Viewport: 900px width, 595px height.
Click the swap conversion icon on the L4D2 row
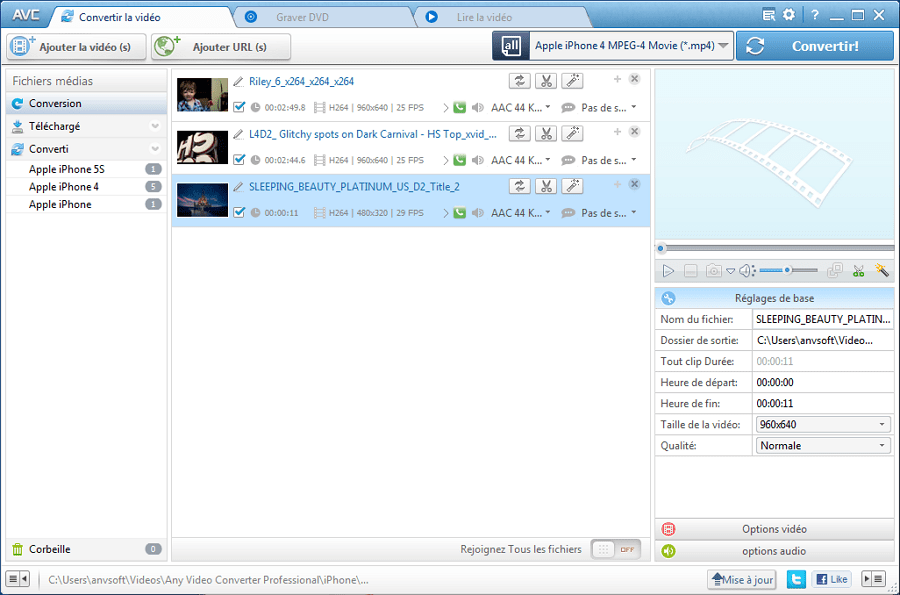(x=519, y=133)
